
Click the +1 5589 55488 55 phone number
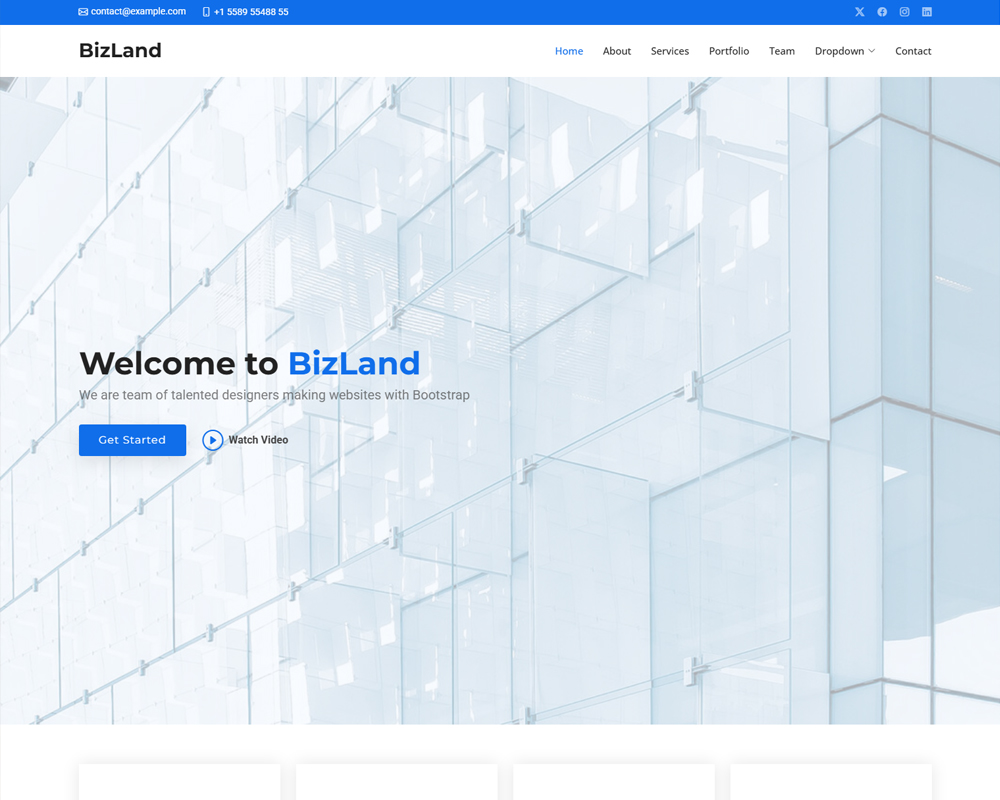251,12
